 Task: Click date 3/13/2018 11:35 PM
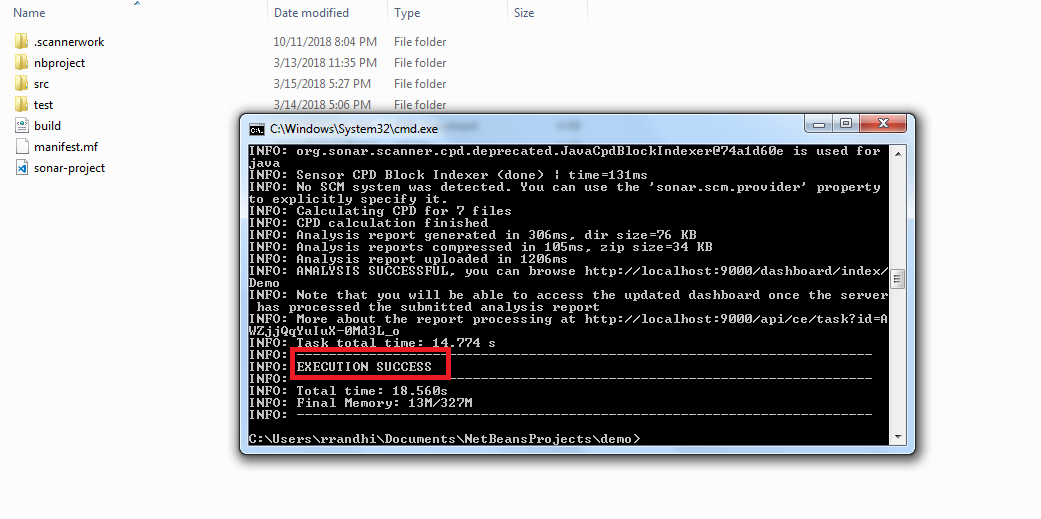(x=325, y=63)
